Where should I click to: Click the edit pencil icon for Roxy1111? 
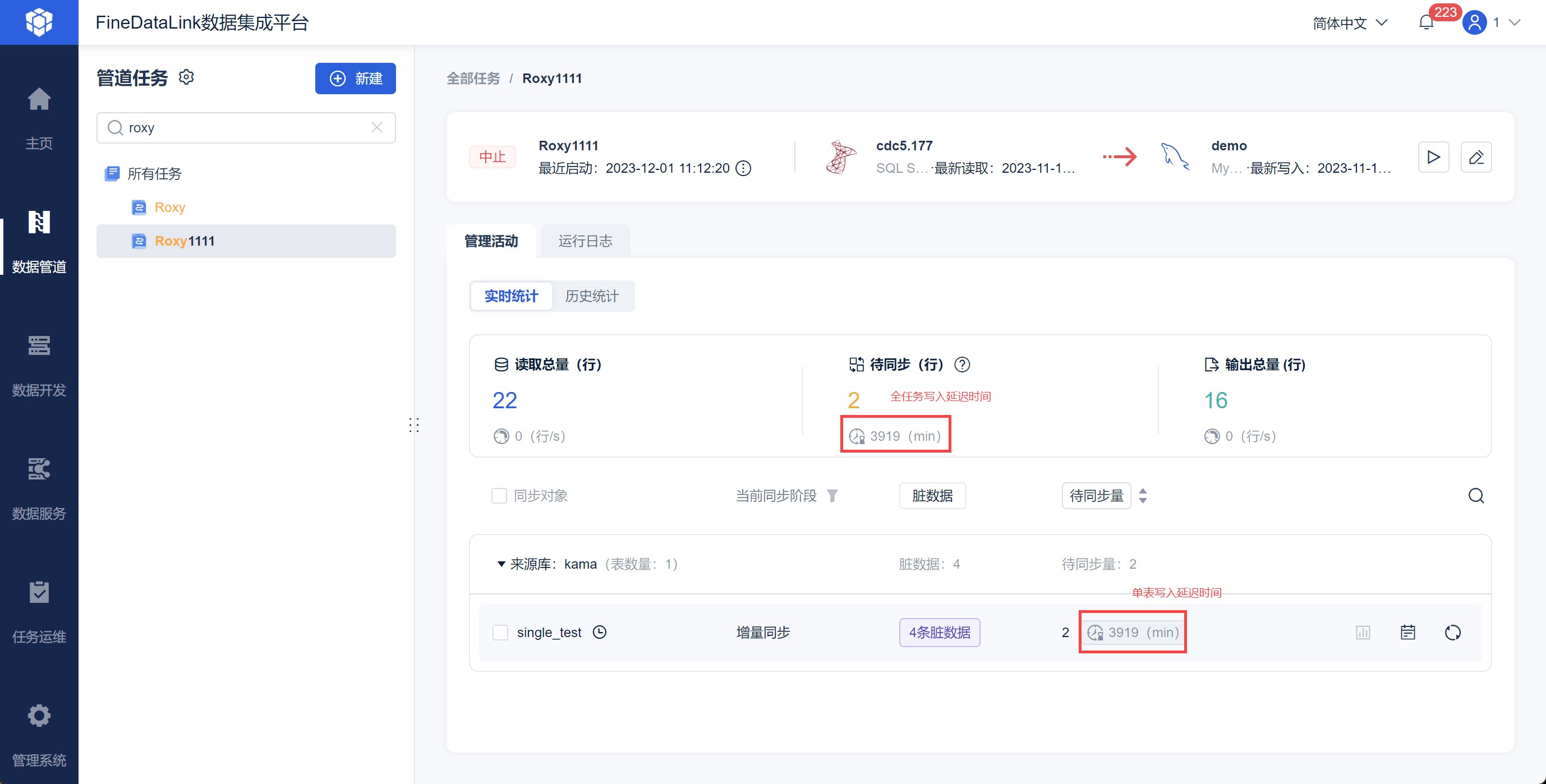pyautogui.click(x=1476, y=157)
